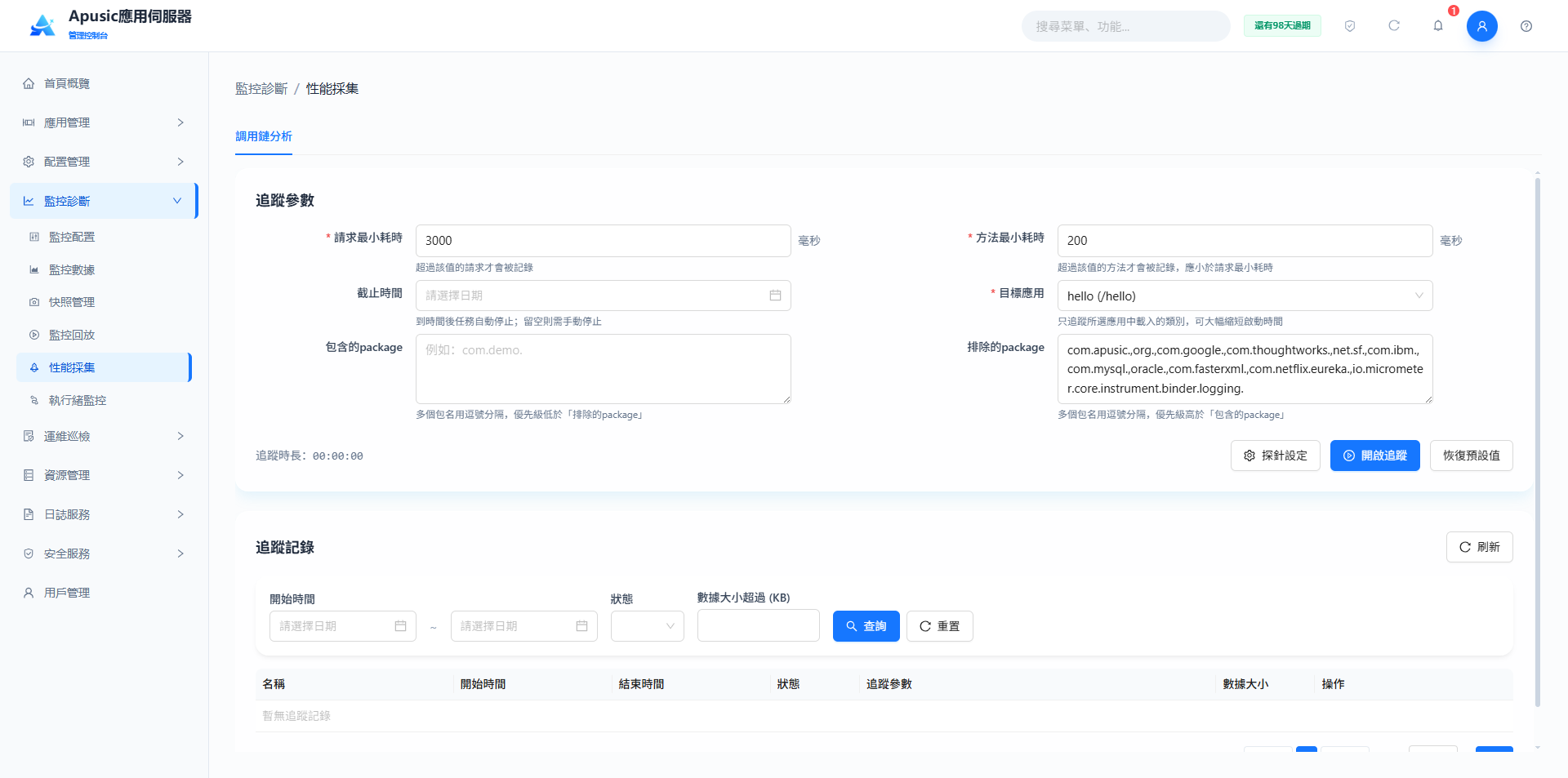Open notifications bell icon
The height and width of the screenshot is (778, 1568).
[x=1438, y=26]
